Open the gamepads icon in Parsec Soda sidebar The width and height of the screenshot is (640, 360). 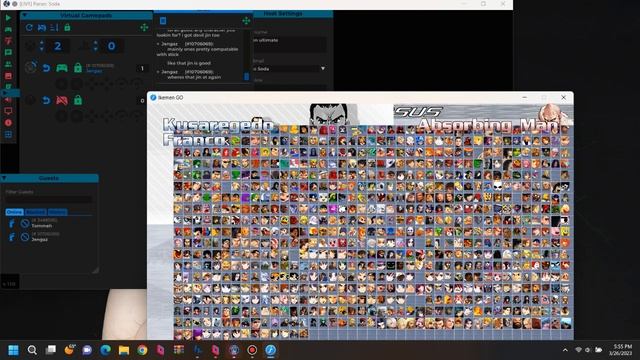pyautogui.click(x=8, y=29)
